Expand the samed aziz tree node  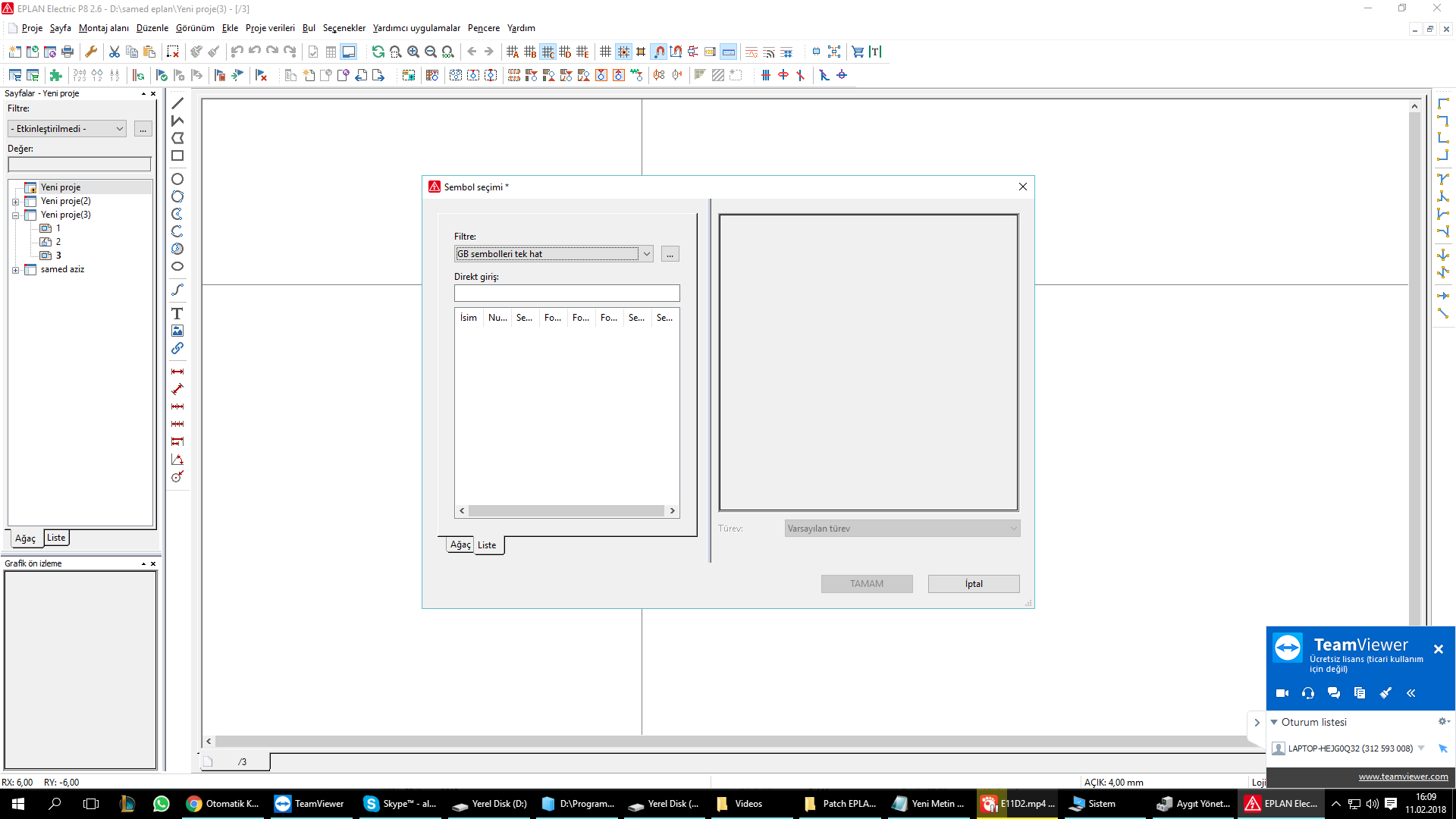[x=15, y=270]
